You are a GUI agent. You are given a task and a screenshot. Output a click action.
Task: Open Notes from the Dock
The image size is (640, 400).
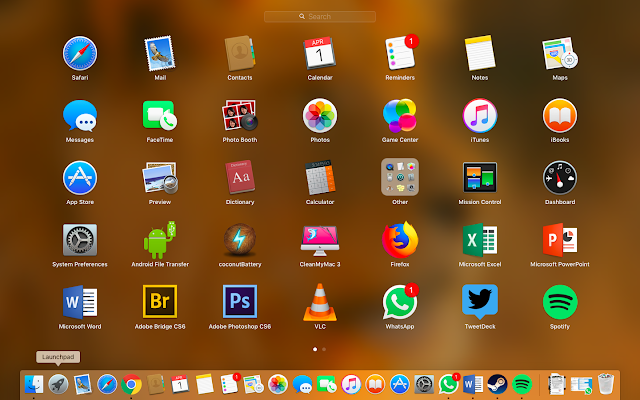[x=204, y=384]
